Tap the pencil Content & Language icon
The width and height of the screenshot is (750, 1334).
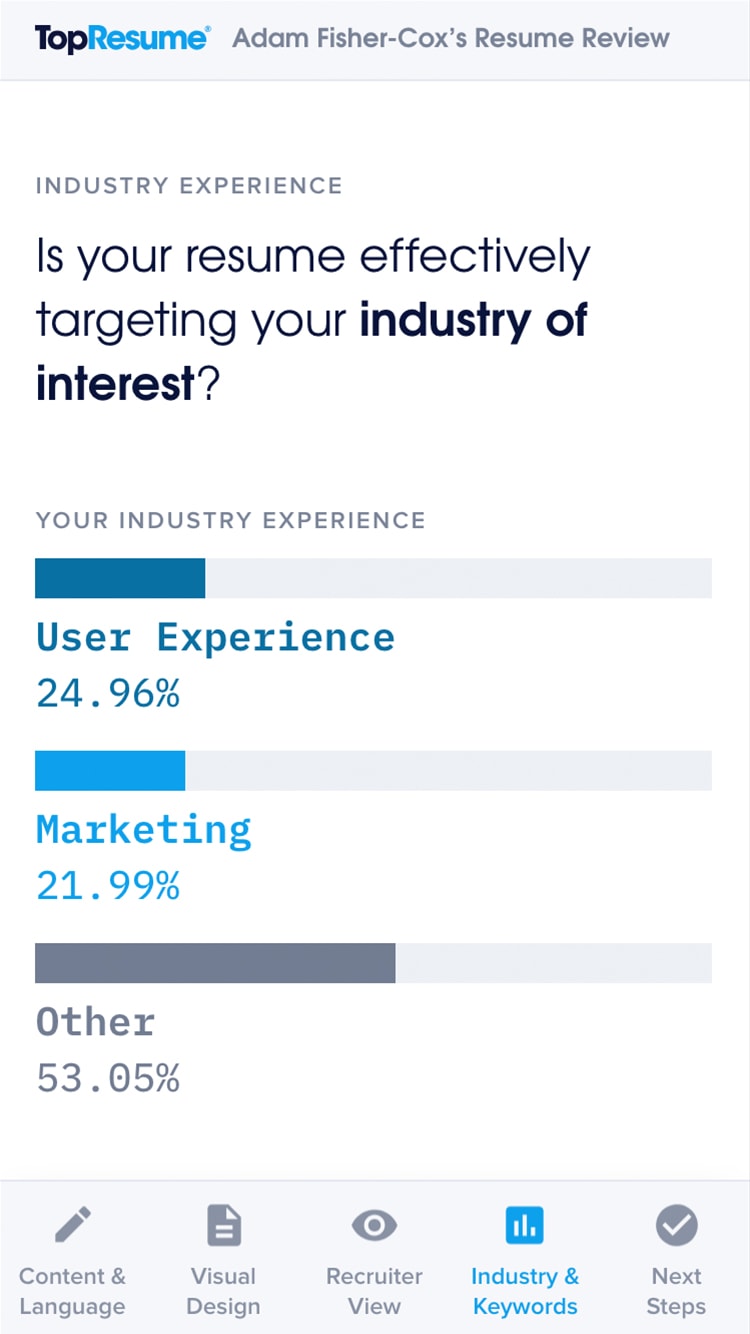72,1225
